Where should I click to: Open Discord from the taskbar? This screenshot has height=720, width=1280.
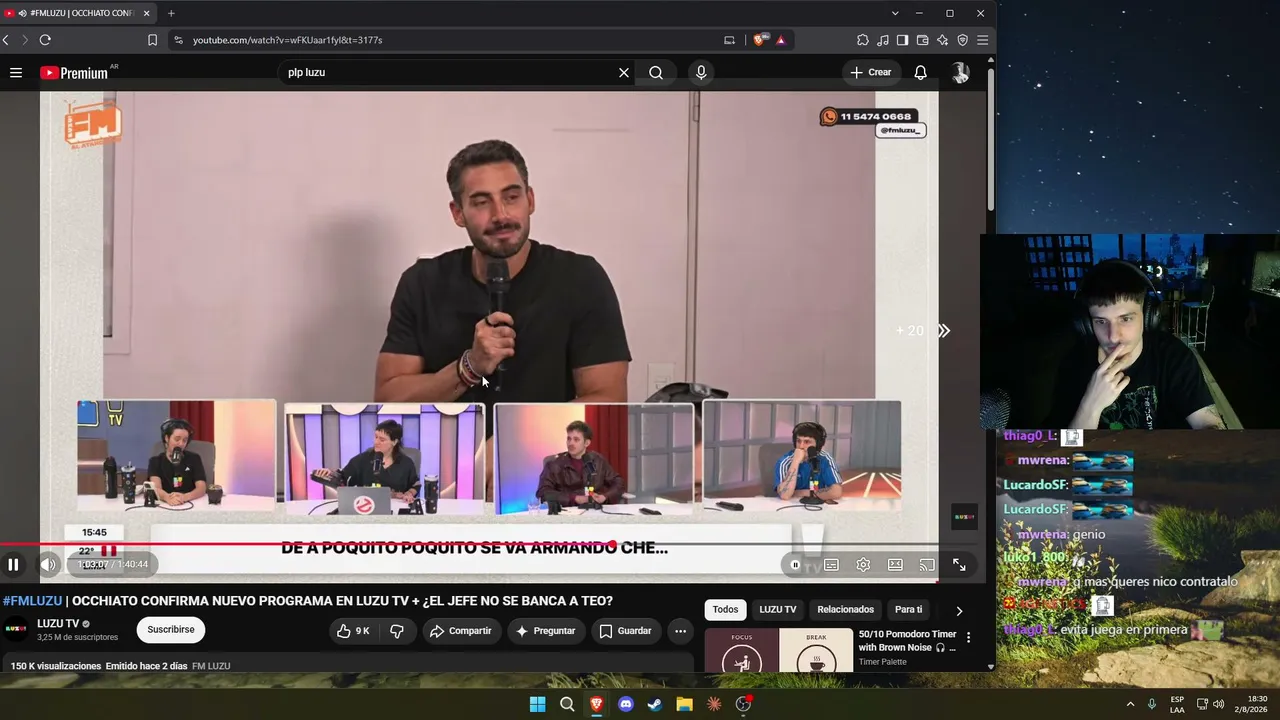(626, 704)
